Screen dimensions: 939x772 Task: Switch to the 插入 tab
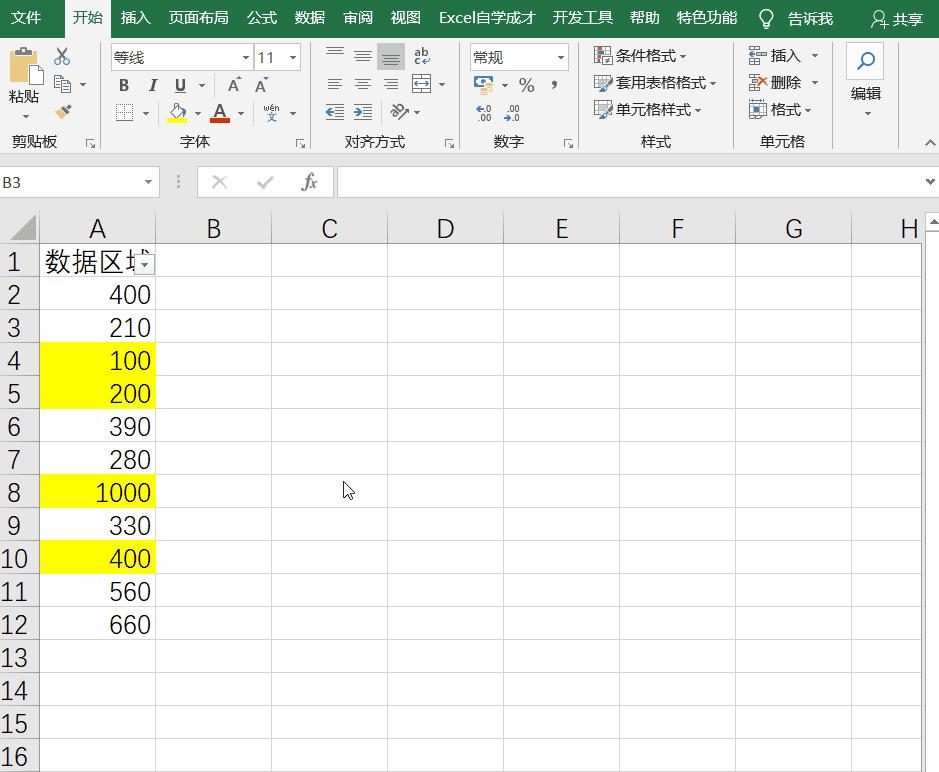[x=135, y=18]
